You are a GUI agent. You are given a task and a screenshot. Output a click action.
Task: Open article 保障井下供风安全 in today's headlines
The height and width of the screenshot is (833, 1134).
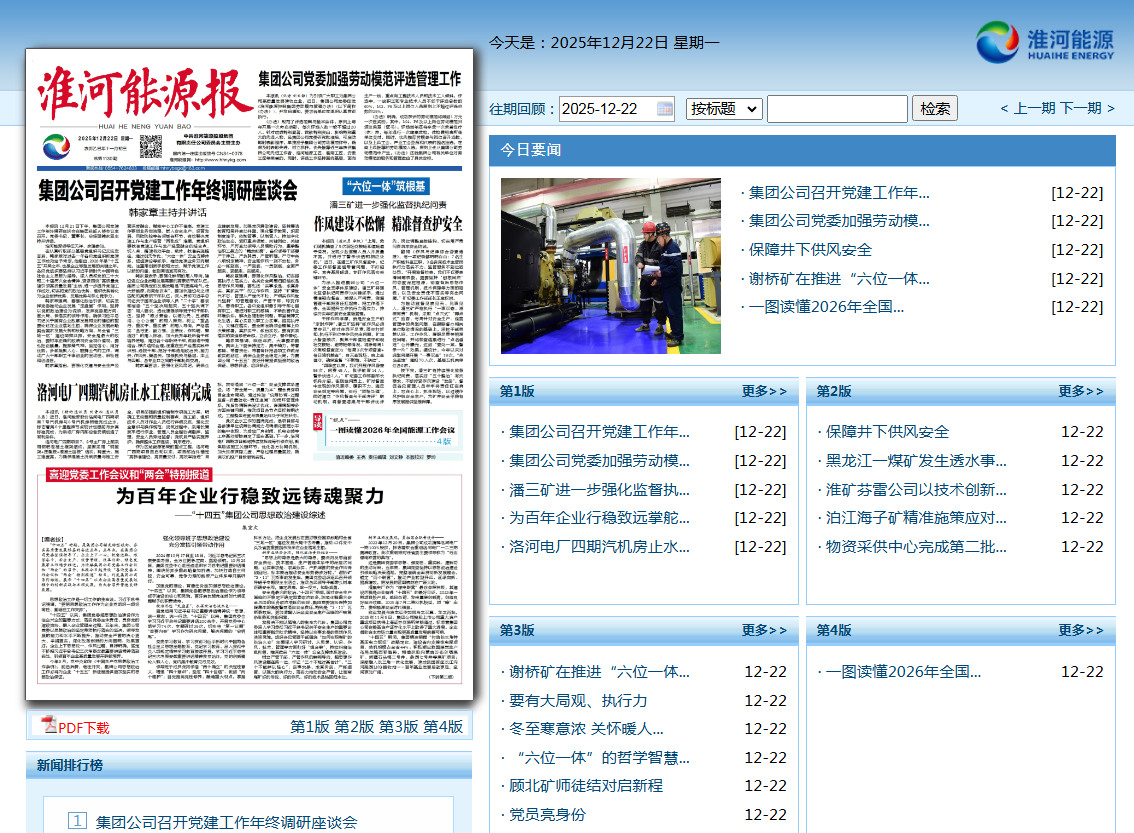coord(810,250)
